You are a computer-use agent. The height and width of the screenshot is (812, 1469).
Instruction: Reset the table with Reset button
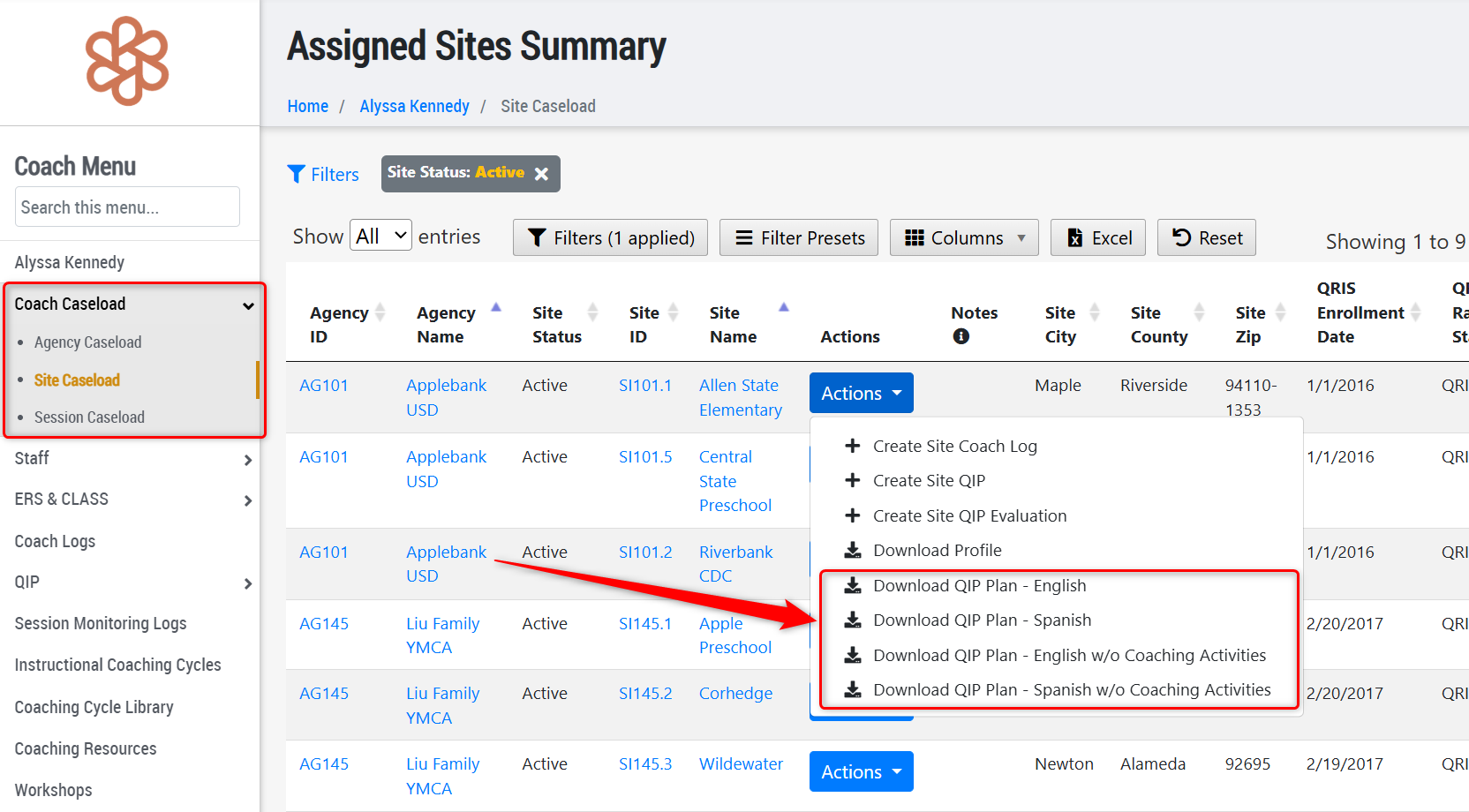(x=1207, y=237)
